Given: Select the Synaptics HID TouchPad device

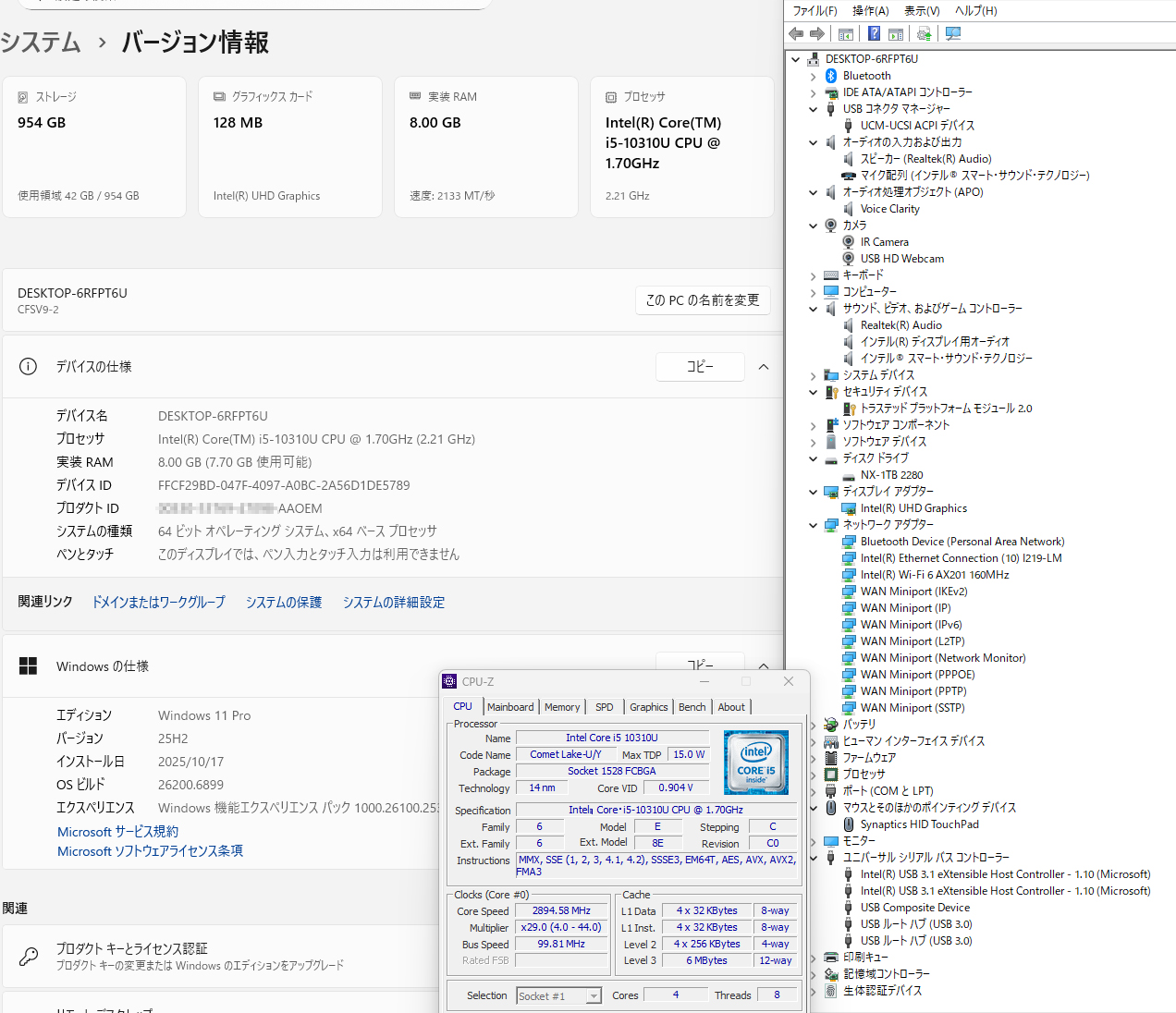Looking at the screenshot, I should pyautogui.click(x=919, y=824).
